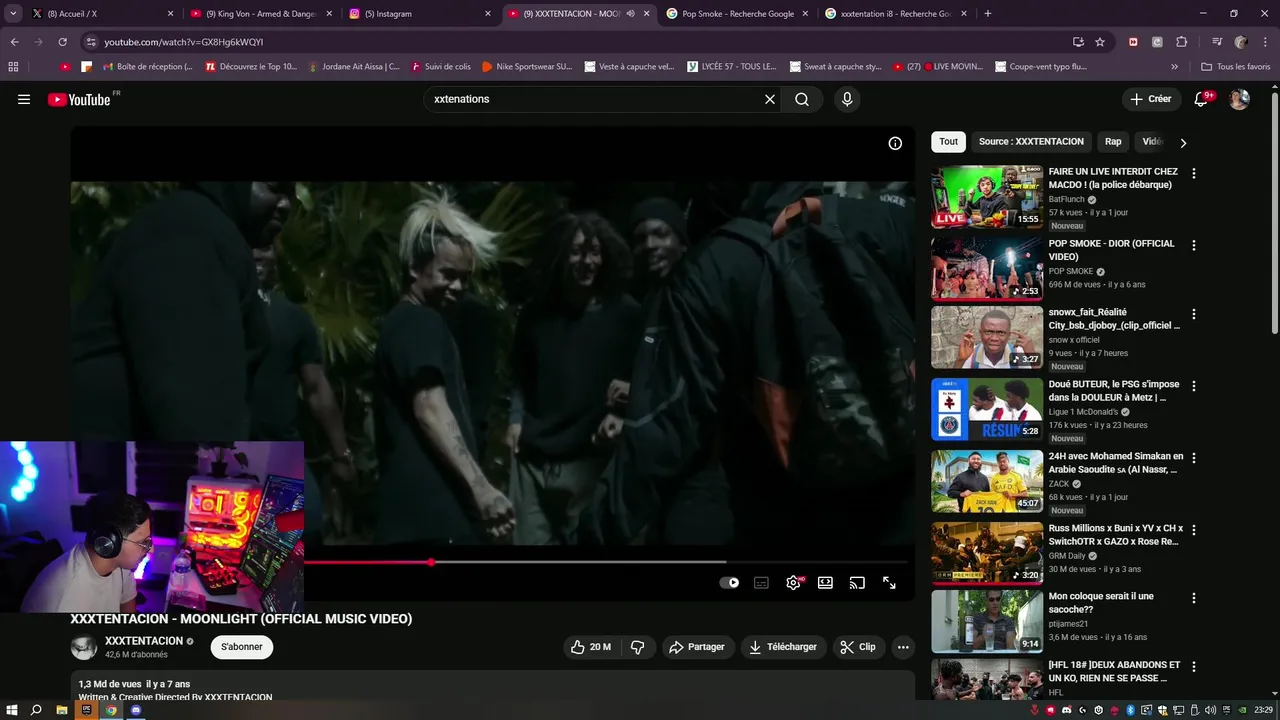Open the Tous les favoris folder
The height and width of the screenshot is (720, 1280).
tap(1235, 67)
